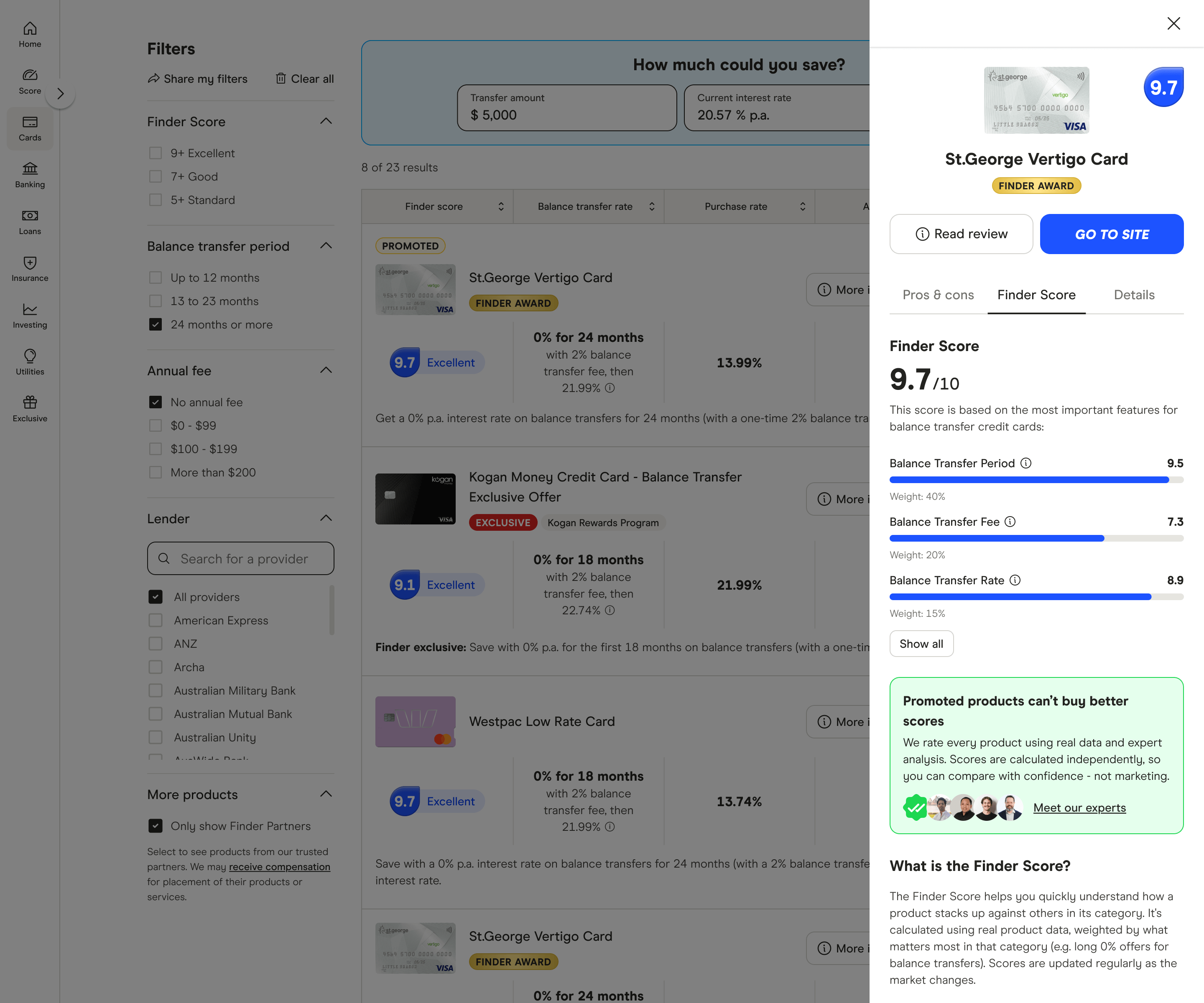
Task: Click info icon beside Westpac 21.99% rate
Action: click(x=610, y=827)
